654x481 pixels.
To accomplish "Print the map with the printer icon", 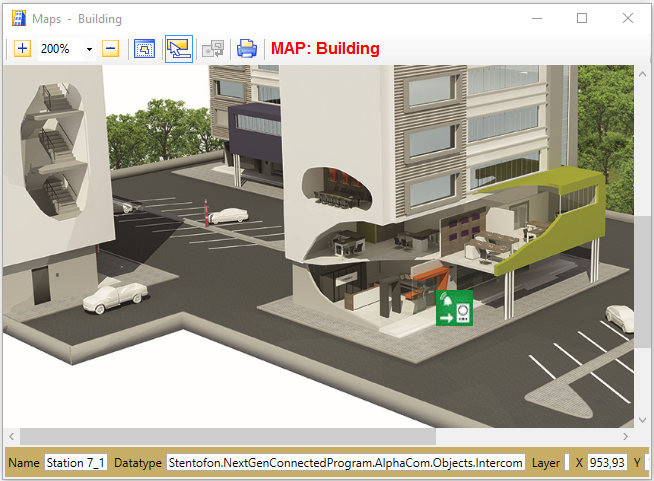I will pos(246,48).
